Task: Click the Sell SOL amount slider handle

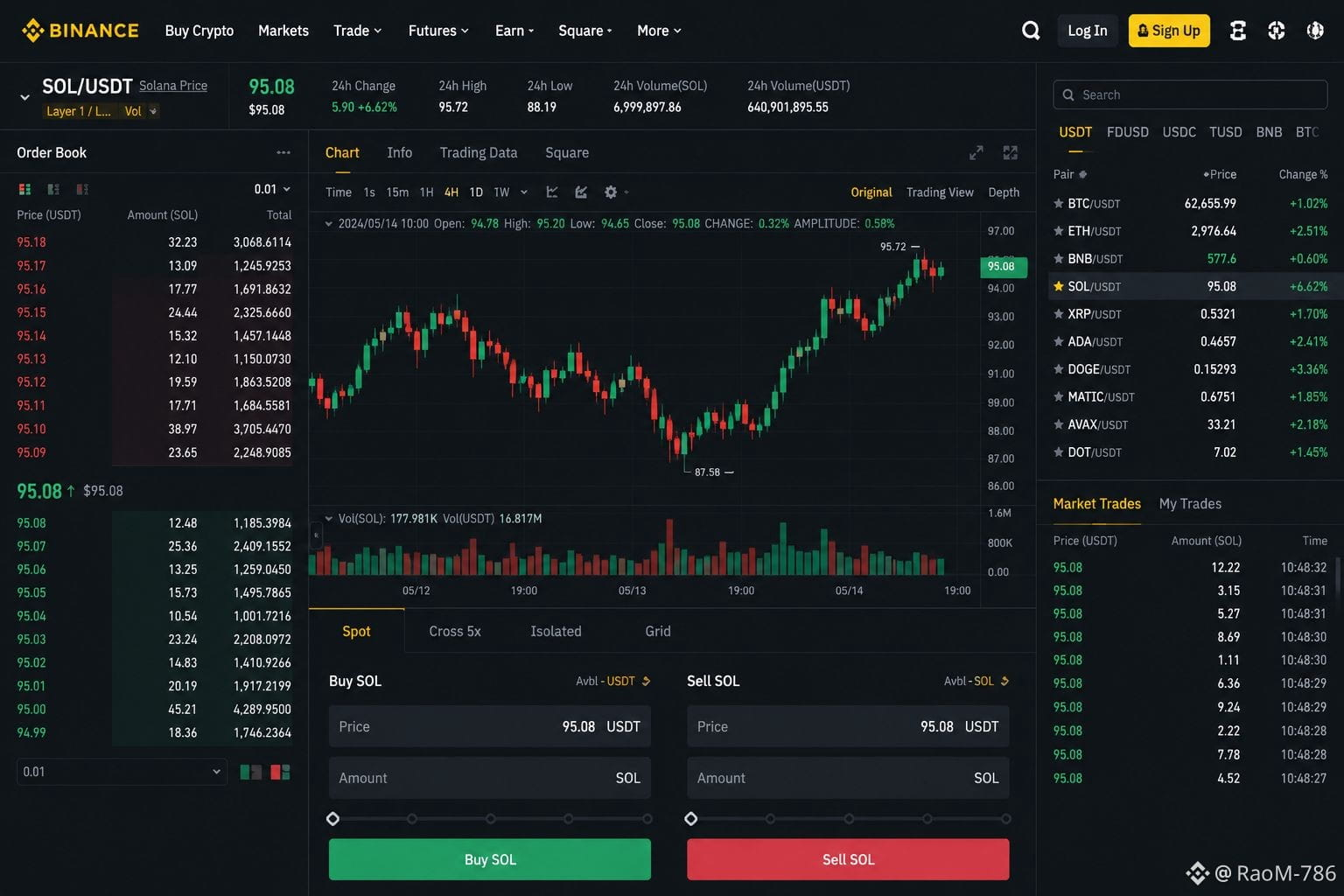Action: (x=691, y=819)
